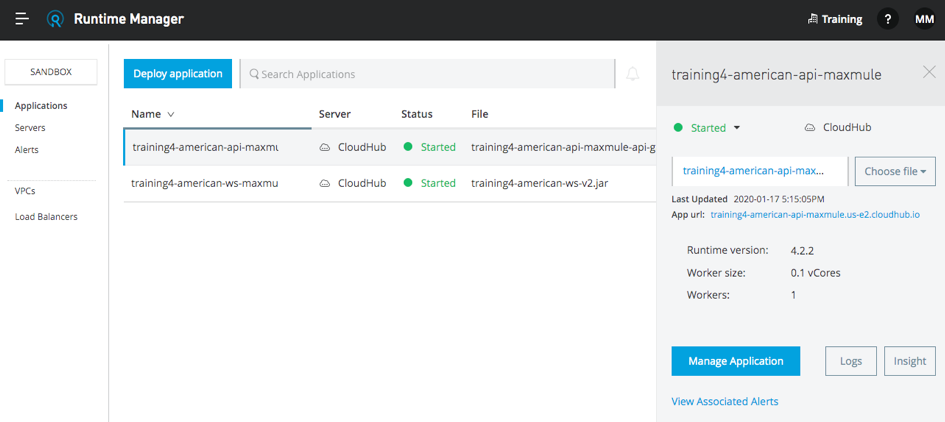This screenshot has height=422, width=945.
Task: Click the notifications bell icon
Action: click(x=632, y=74)
